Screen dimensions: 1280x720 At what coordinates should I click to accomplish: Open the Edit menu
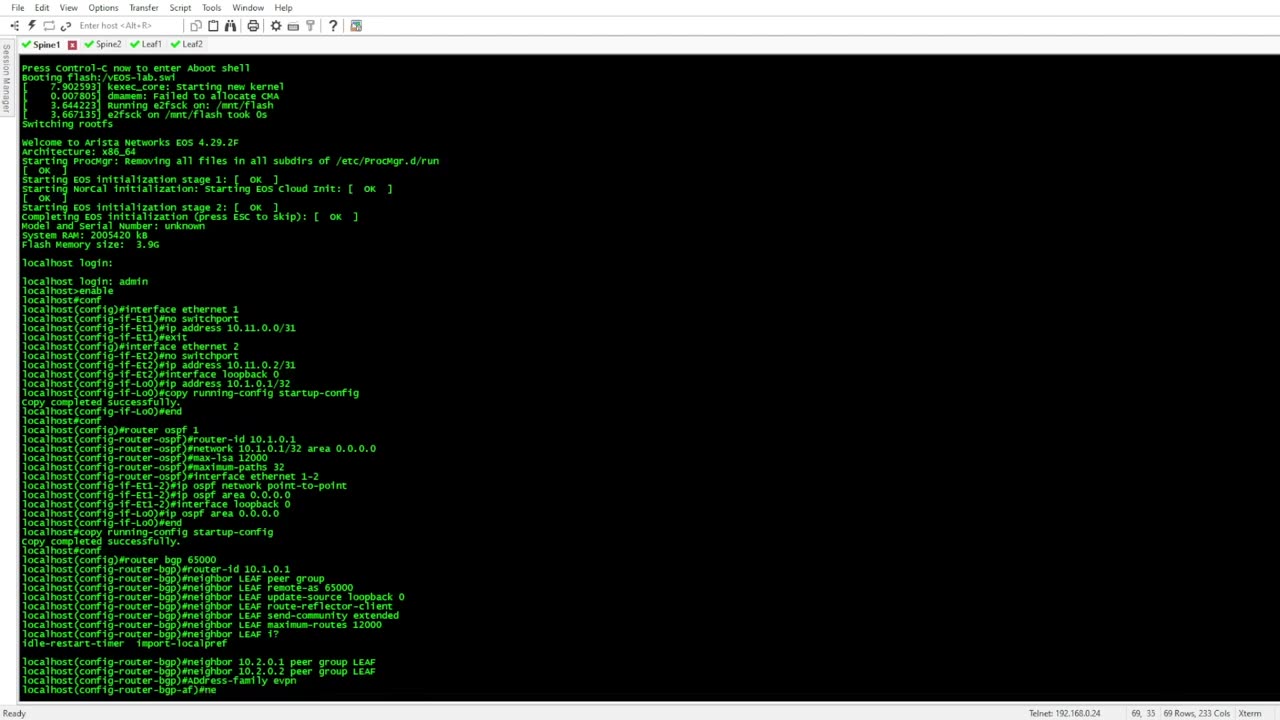[x=42, y=7]
